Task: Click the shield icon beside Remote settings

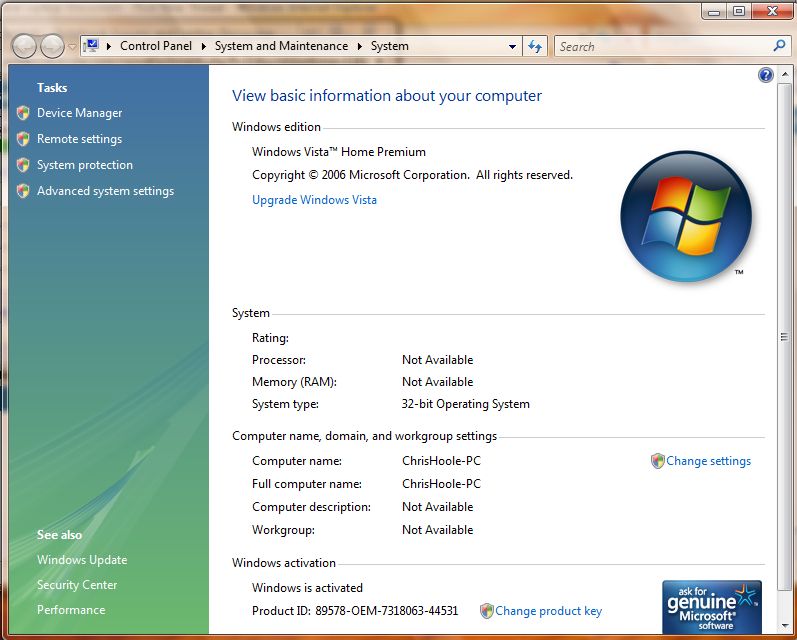Action: 23,139
